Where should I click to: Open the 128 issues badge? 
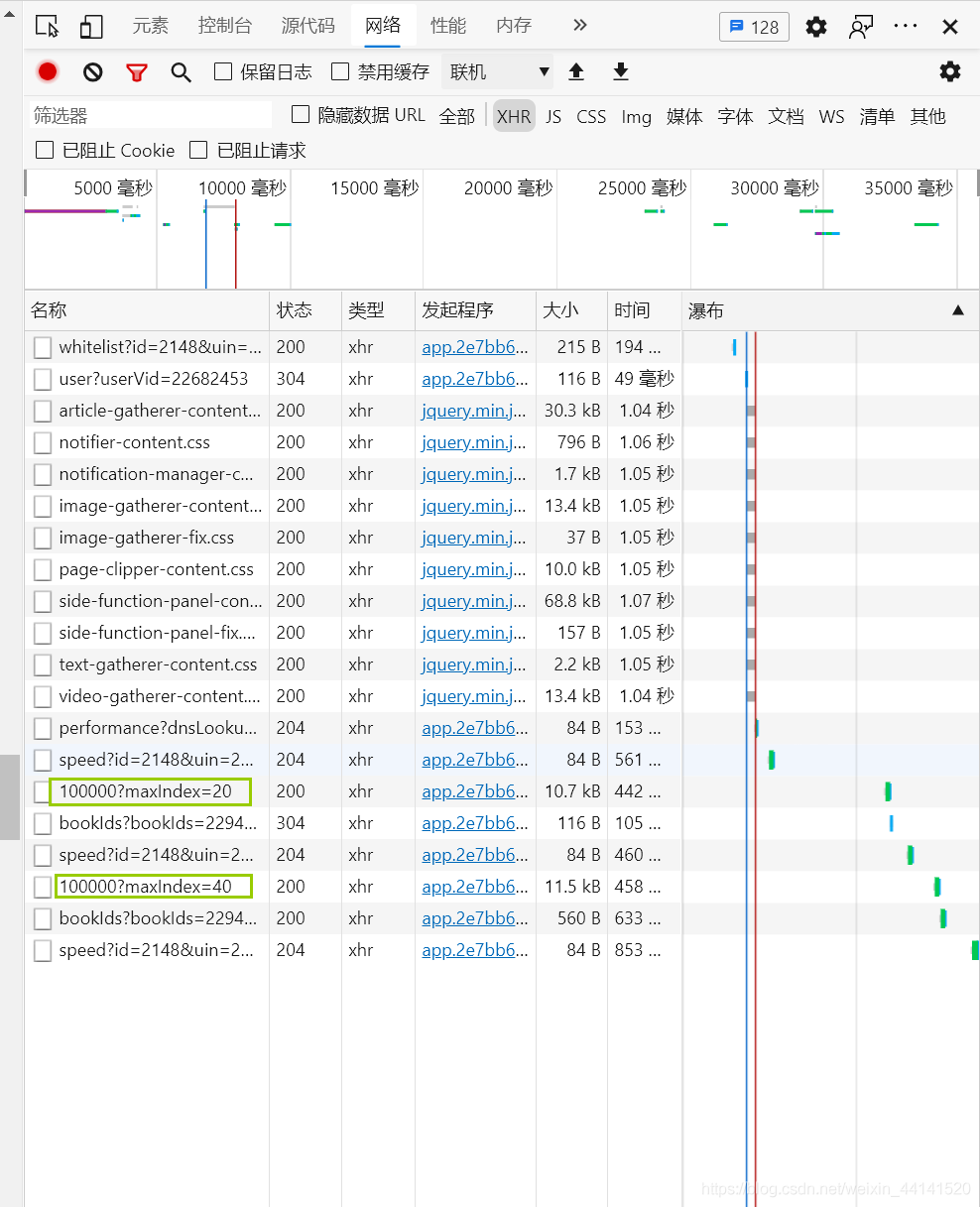[754, 27]
